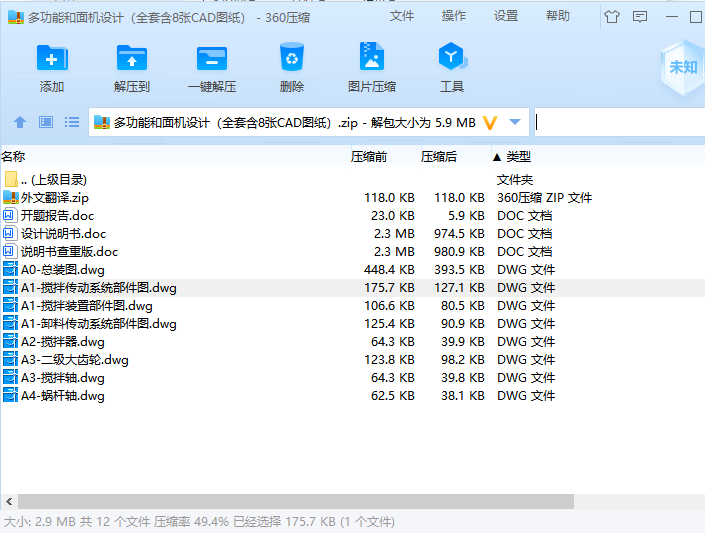Click the dwg icon of A3-搅拌轴.dwg

click(x=10, y=377)
